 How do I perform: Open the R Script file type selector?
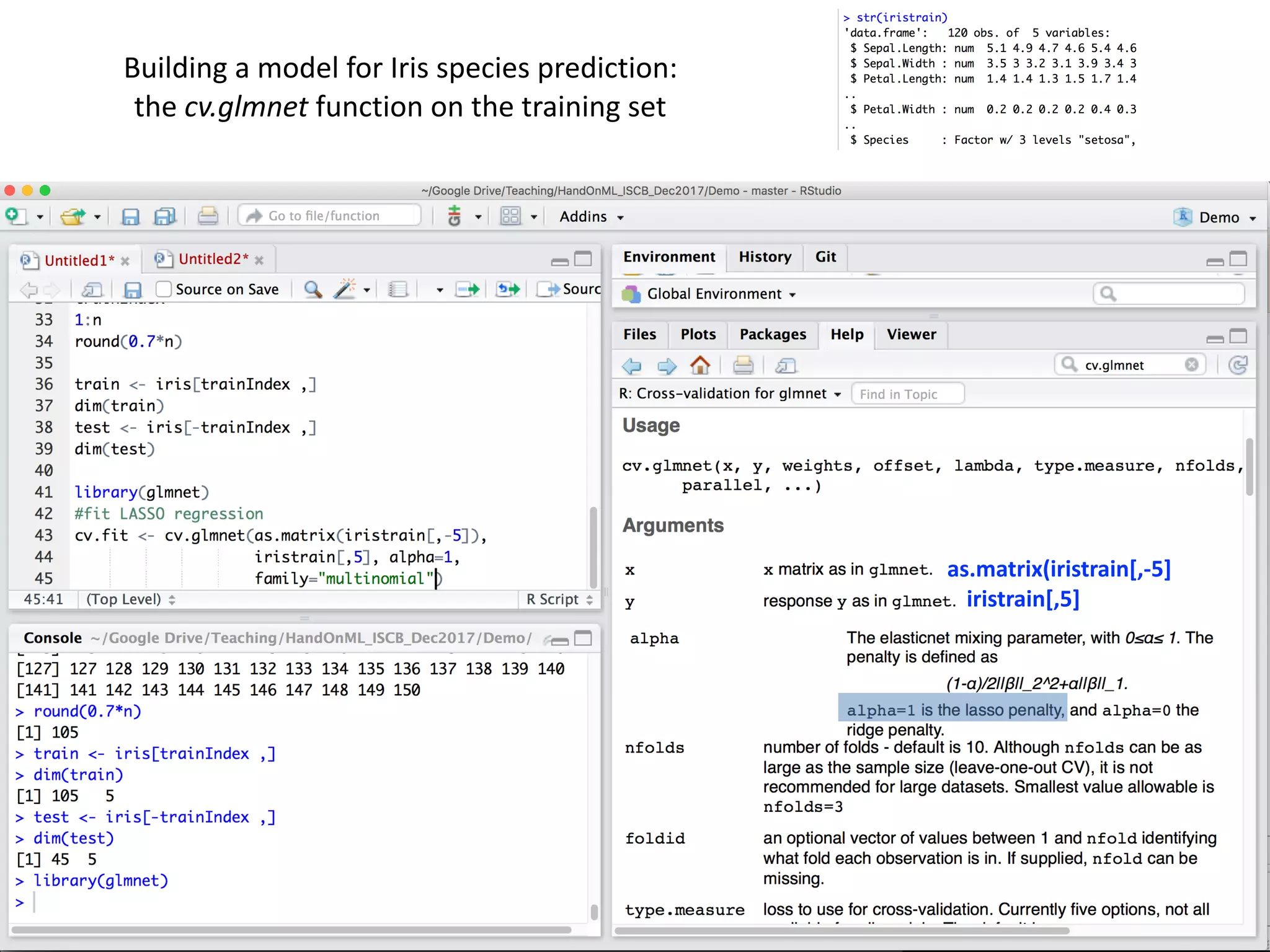[x=560, y=599]
